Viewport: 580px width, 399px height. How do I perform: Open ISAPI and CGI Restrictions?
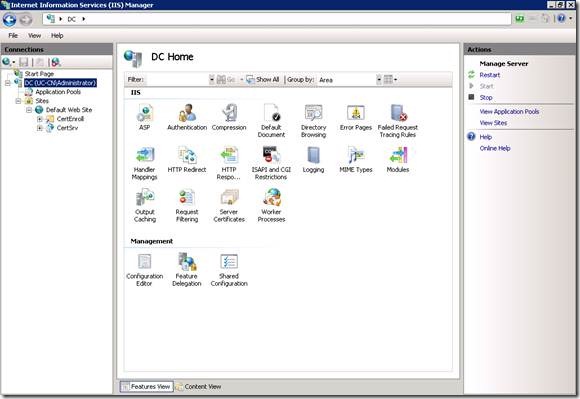(x=271, y=163)
